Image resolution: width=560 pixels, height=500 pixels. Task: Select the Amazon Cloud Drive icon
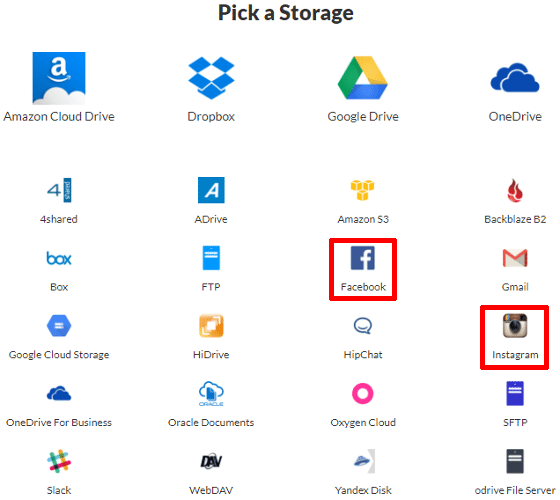click(x=59, y=78)
